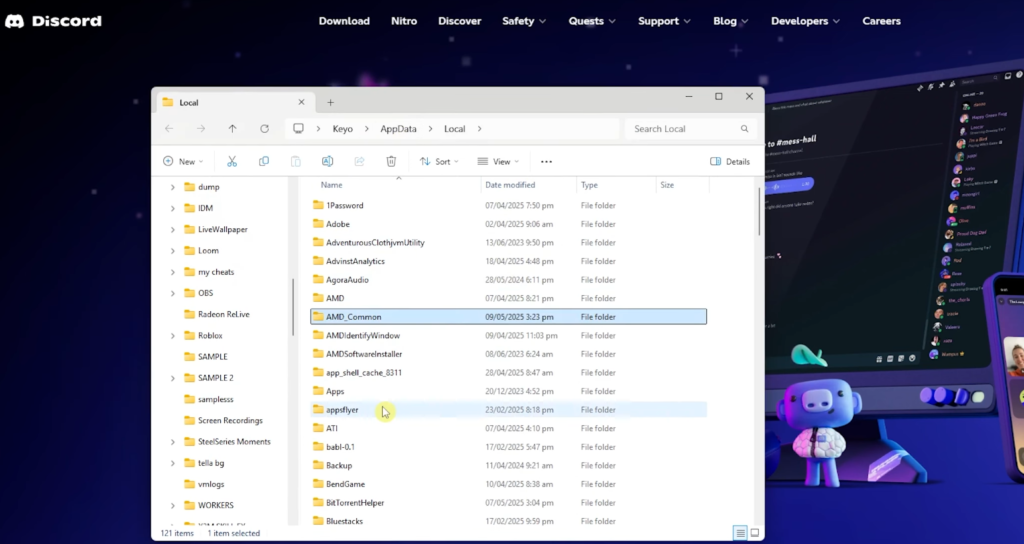Refresh the Local folder view
The width and height of the screenshot is (1024, 544).
[264, 129]
